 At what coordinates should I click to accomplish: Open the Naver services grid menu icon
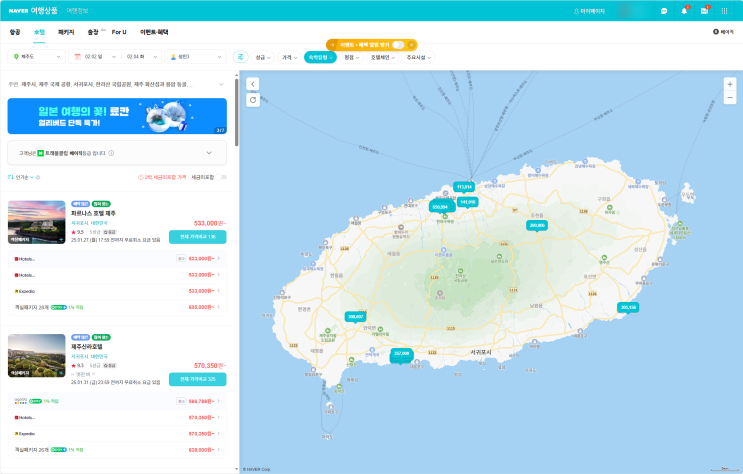(725, 11)
